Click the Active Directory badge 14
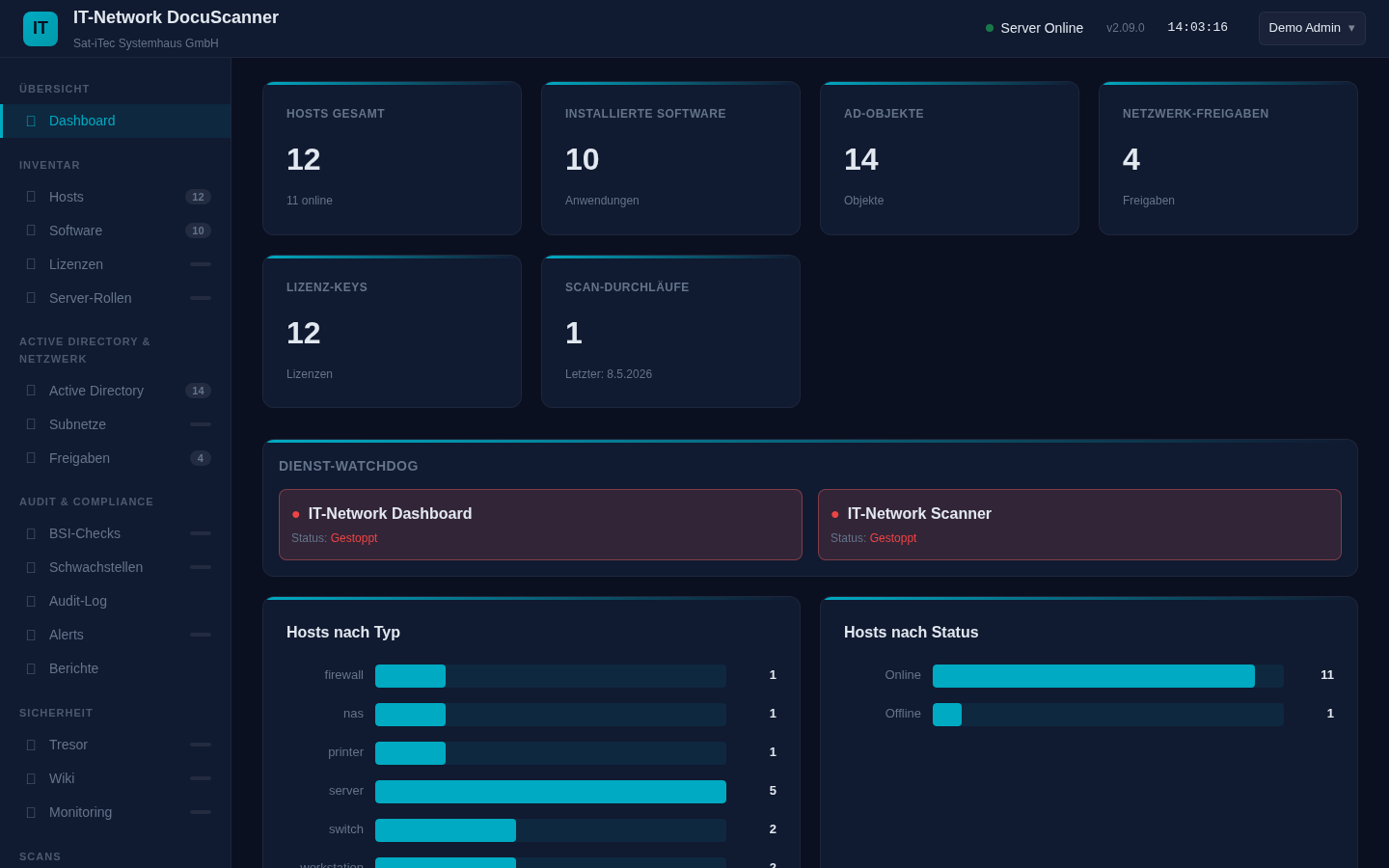Viewport: 1389px width, 868px height. (198, 391)
